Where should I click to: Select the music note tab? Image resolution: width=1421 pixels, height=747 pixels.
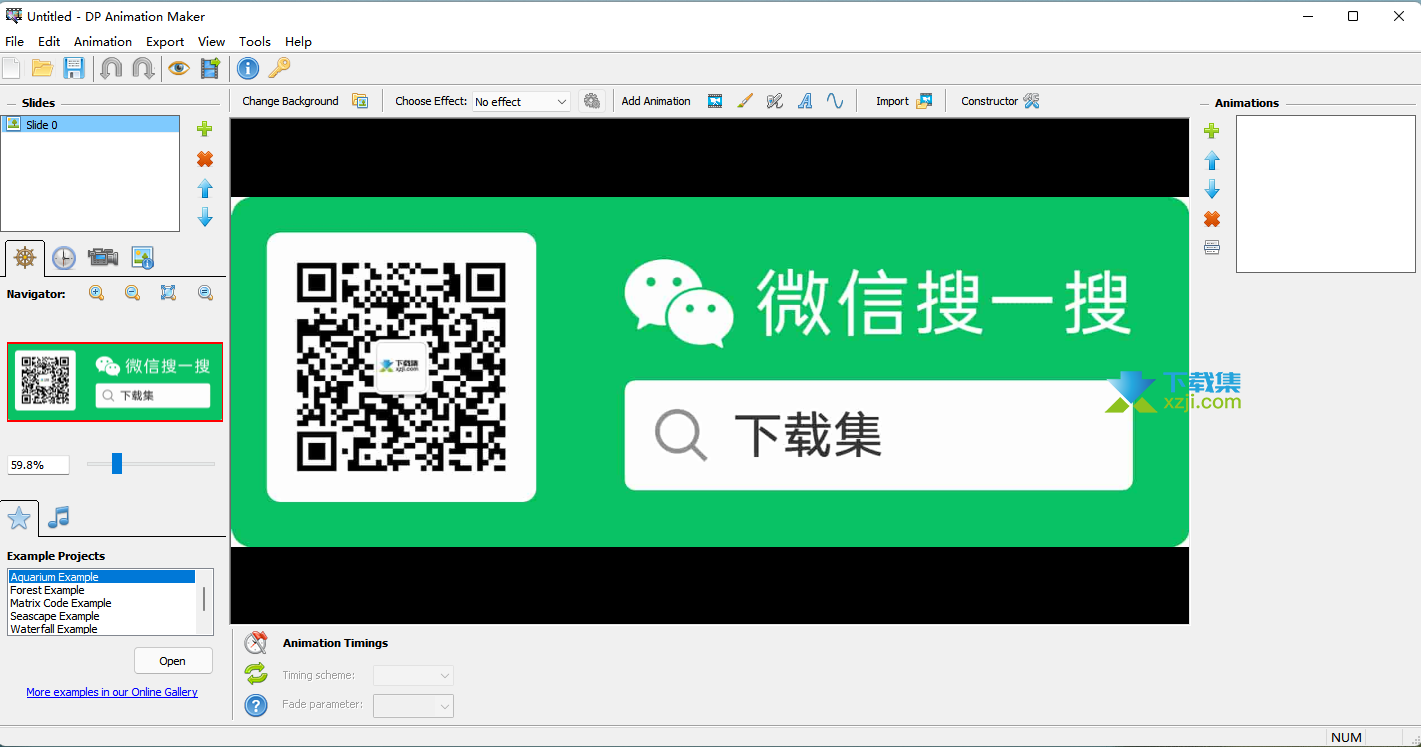click(59, 517)
